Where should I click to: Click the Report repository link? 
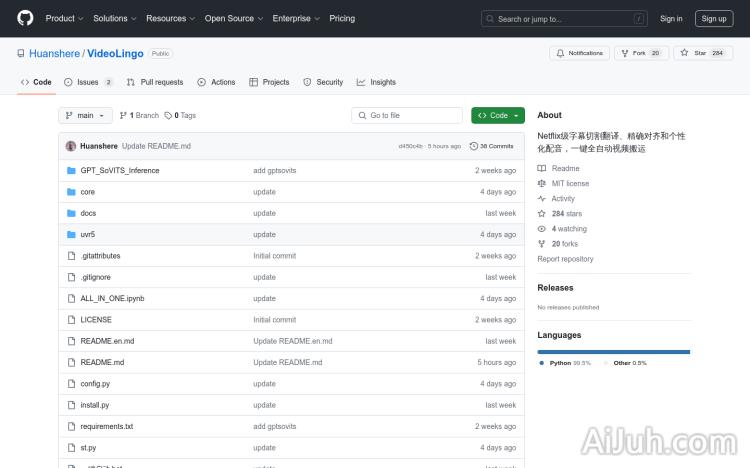pos(565,259)
